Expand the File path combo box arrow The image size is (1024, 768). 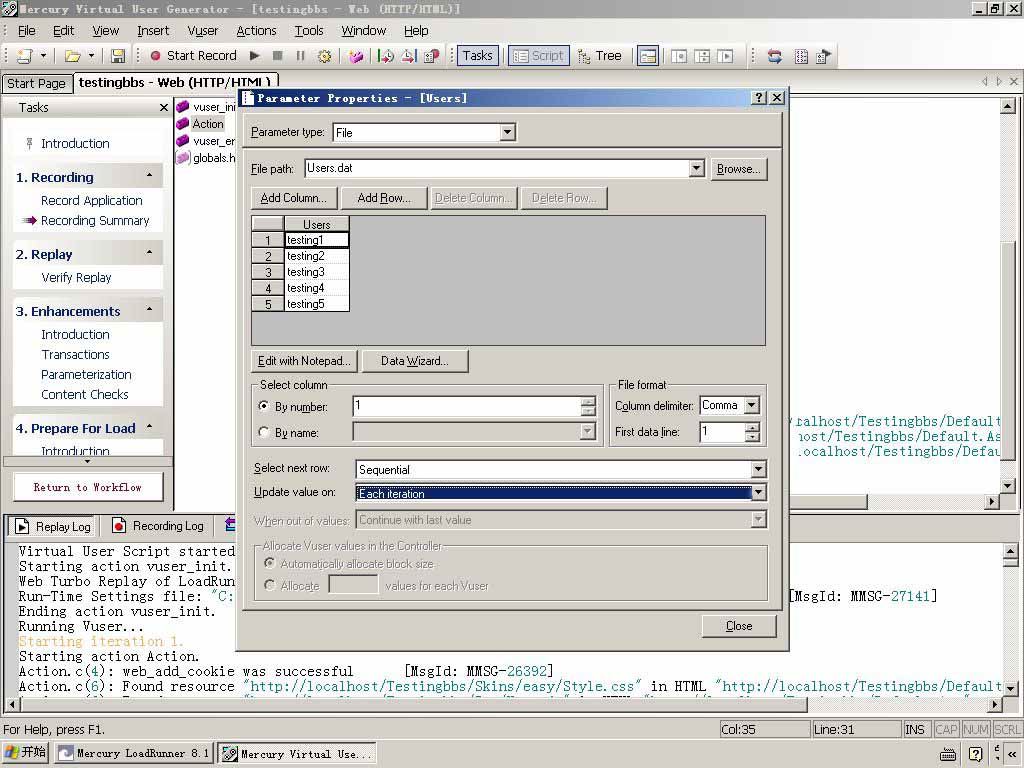coord(697,168)
